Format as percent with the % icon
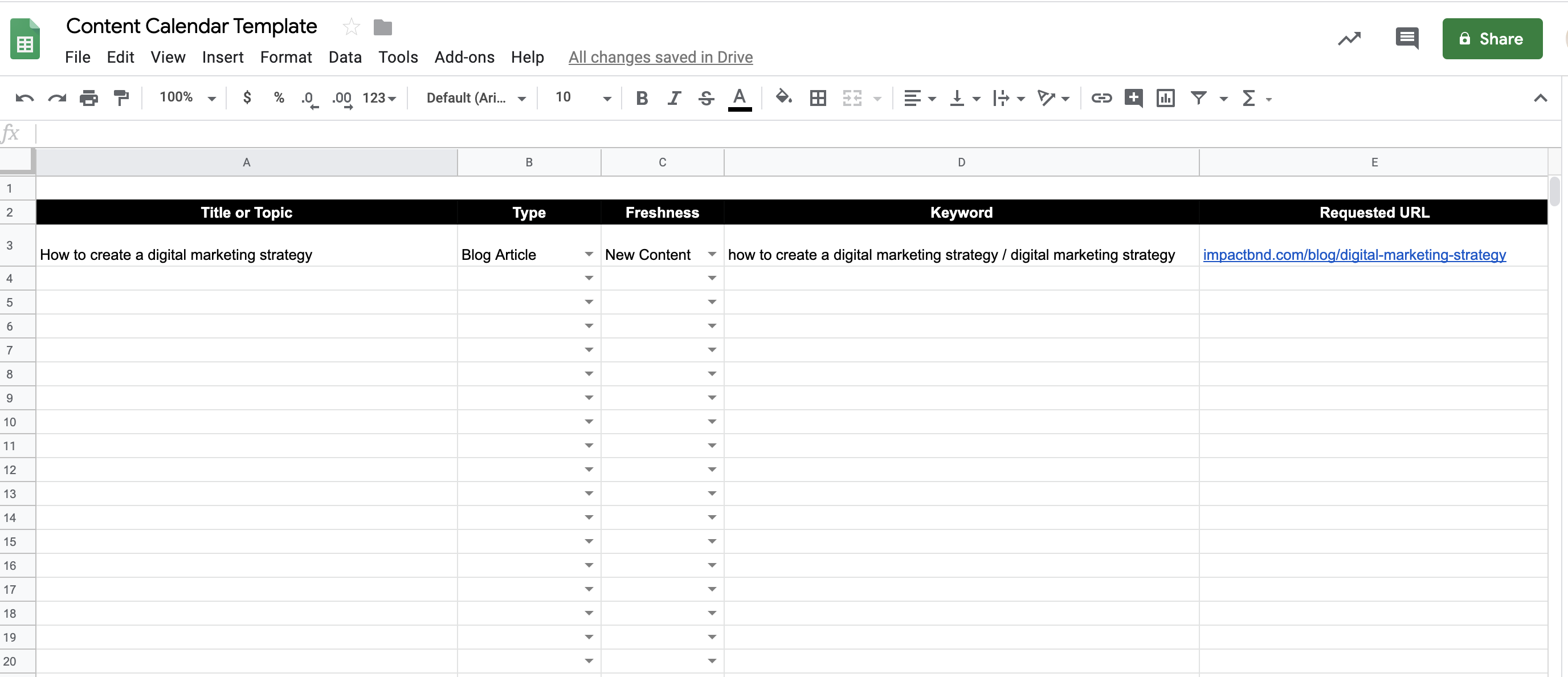The height and width of the screenshot is (677, 1568). pos(279,97)
